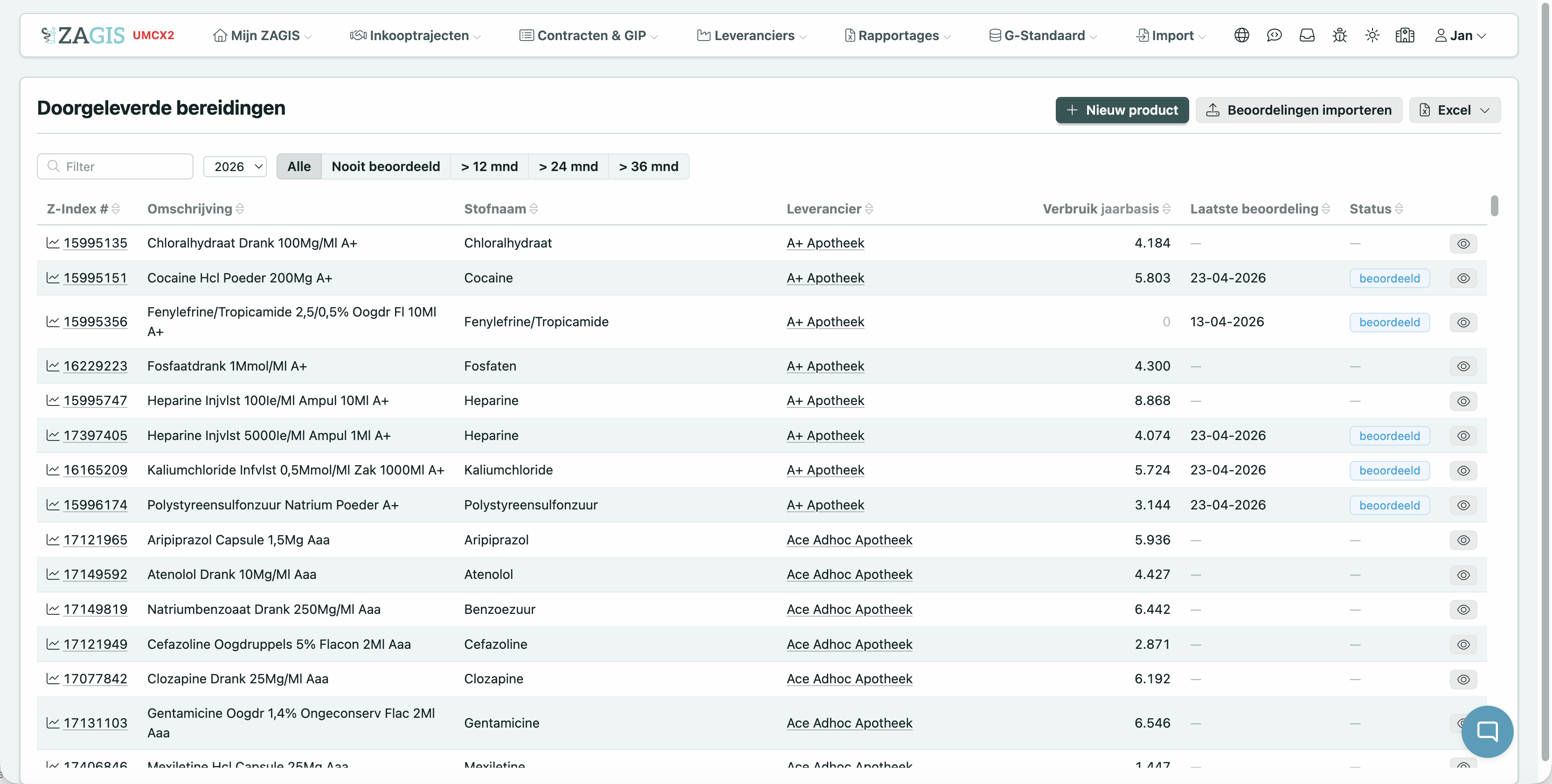Click the table vertical scrollbar thumb
Viewport: 1552px width, 784px height.
point(1494,206)
